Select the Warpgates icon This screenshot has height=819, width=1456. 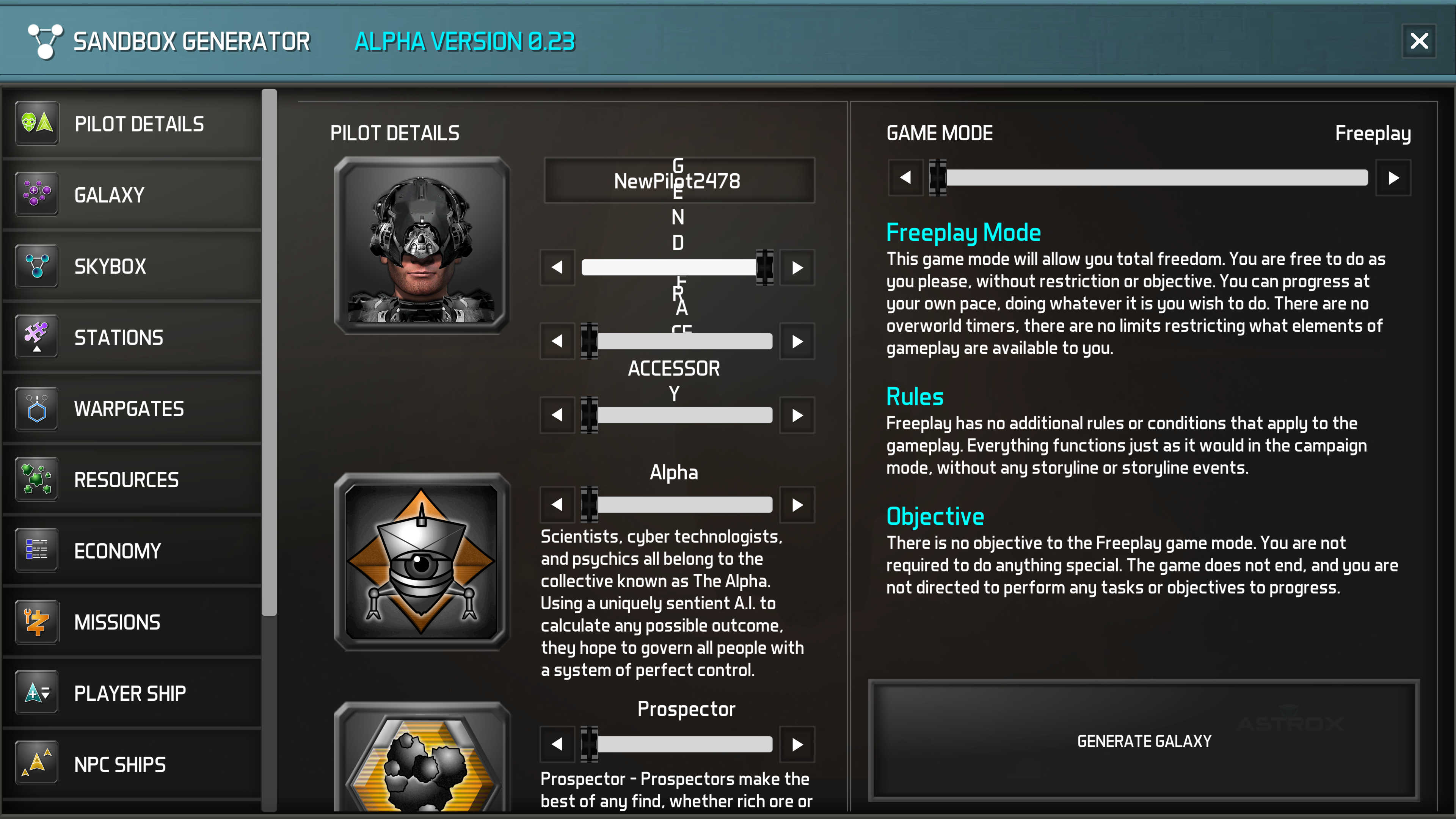pos(37,409)
